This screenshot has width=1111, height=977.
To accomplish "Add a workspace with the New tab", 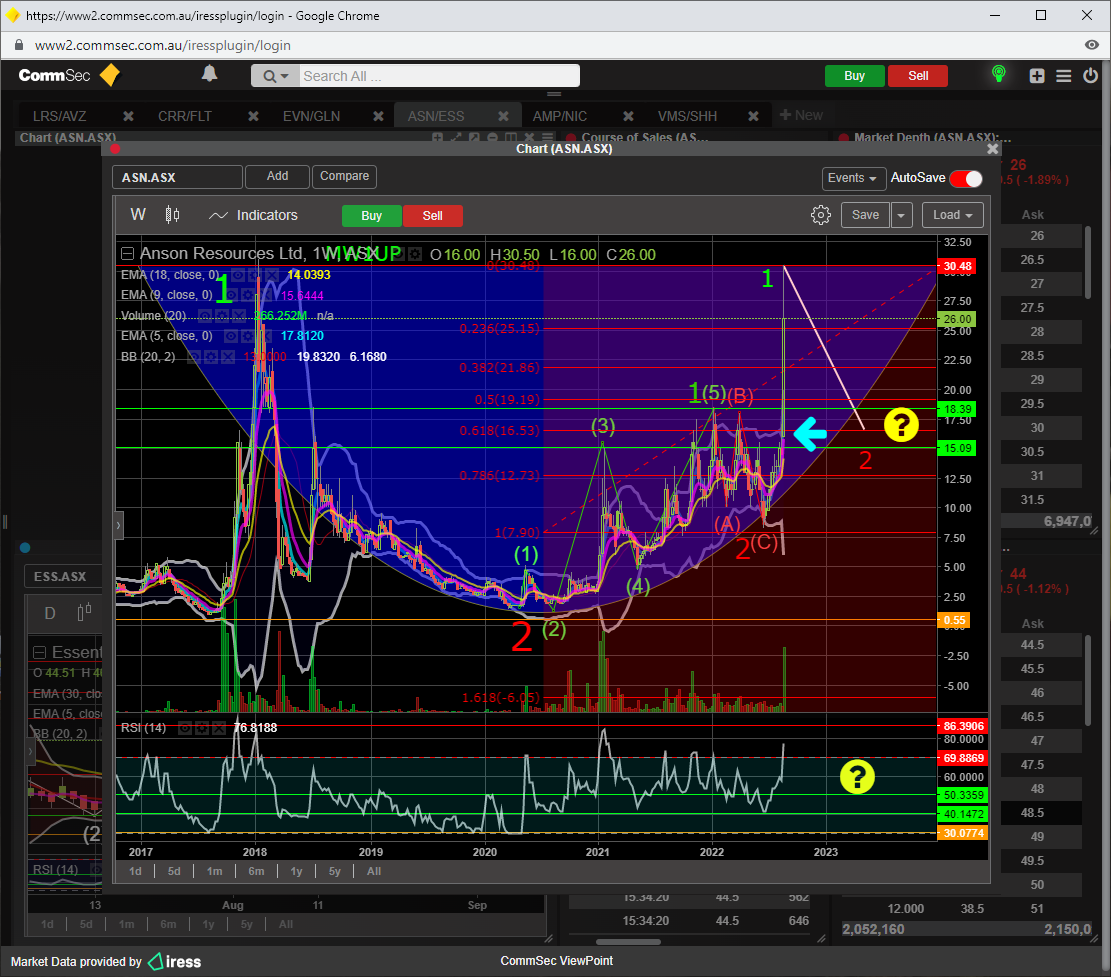I will [x=801, y=115].
